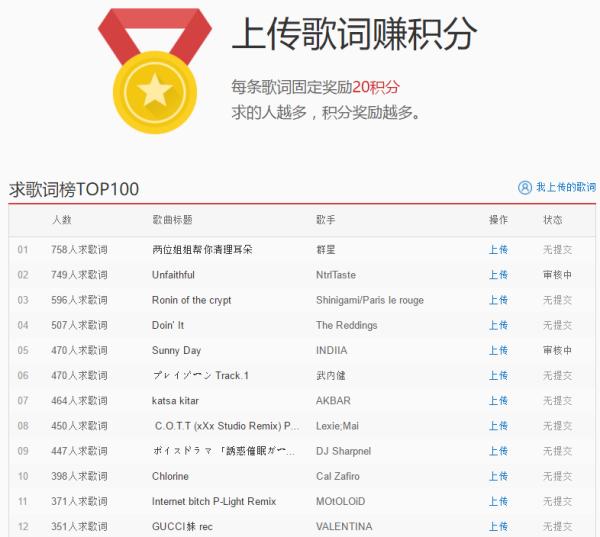Screen dimensions: 600x537
Task: Click the 507人求歌词 request count
Action: [79, 325]
